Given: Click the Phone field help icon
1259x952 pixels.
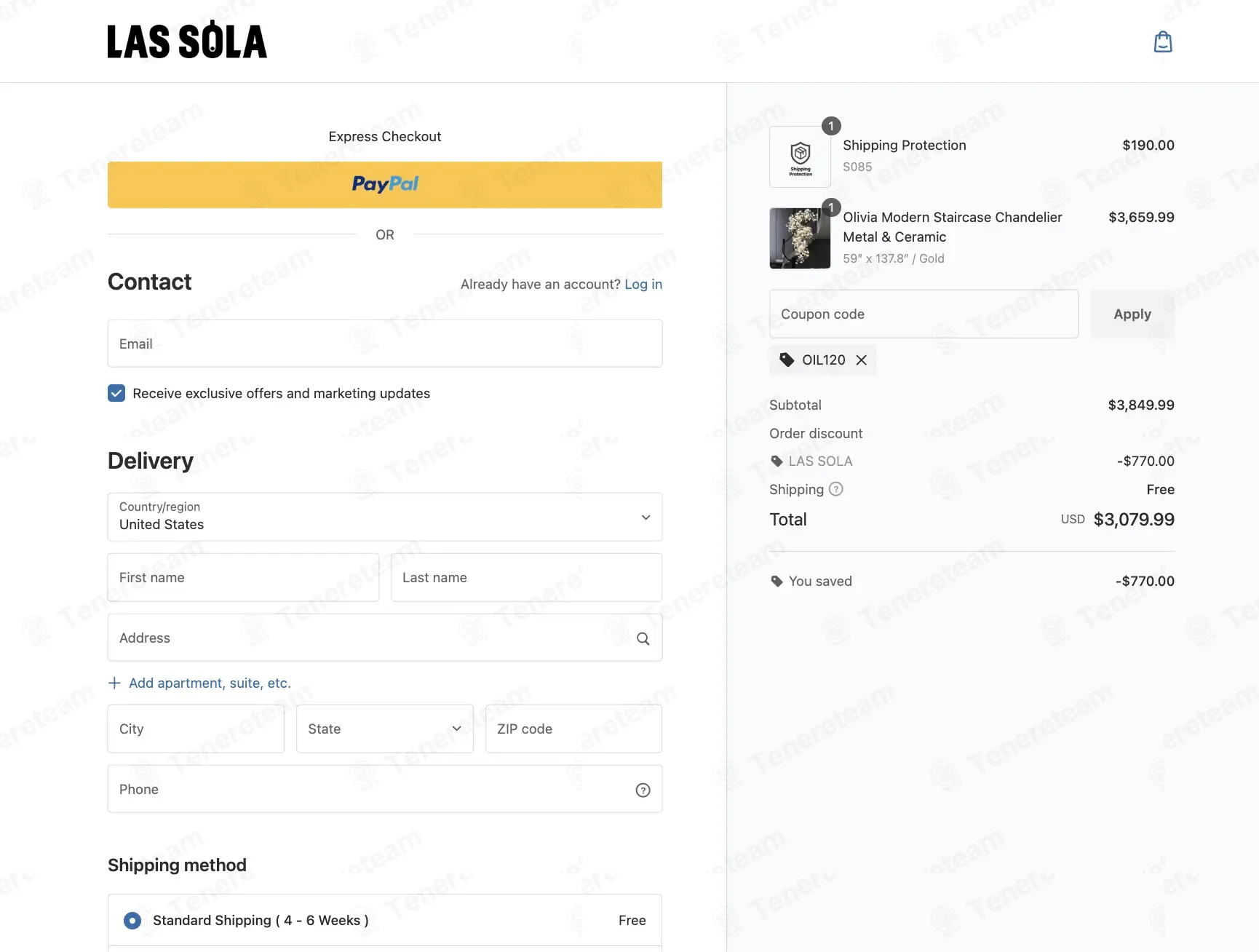Looking at the screenshot, I should coord(643,790).
